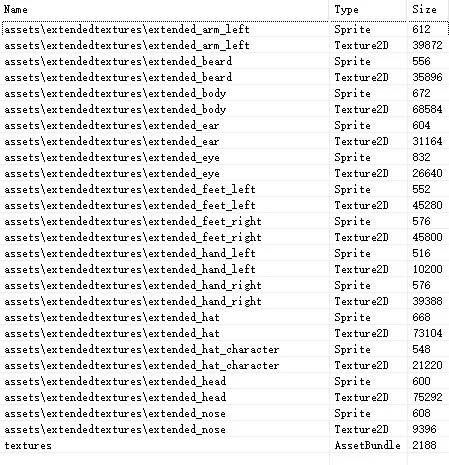This screenshot has height=465, width=449.
Task: Choose the extended_head Texture2D row
Action: (224, 397)
